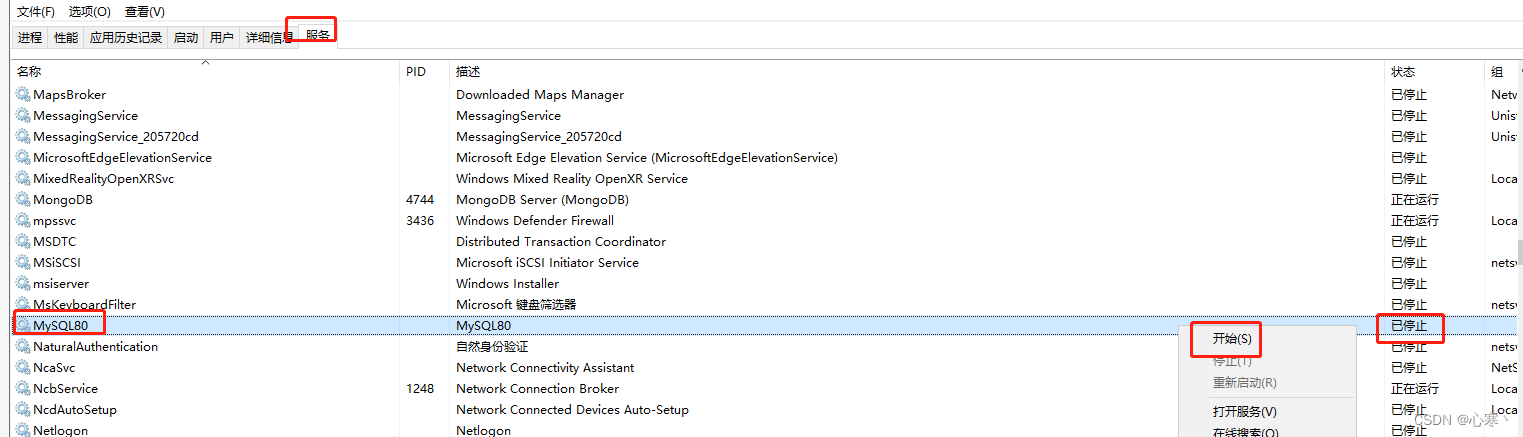The width and height of the screenshot is (1523, 437).
Task: Click the MapsBroker service icon
Action: 23,95
